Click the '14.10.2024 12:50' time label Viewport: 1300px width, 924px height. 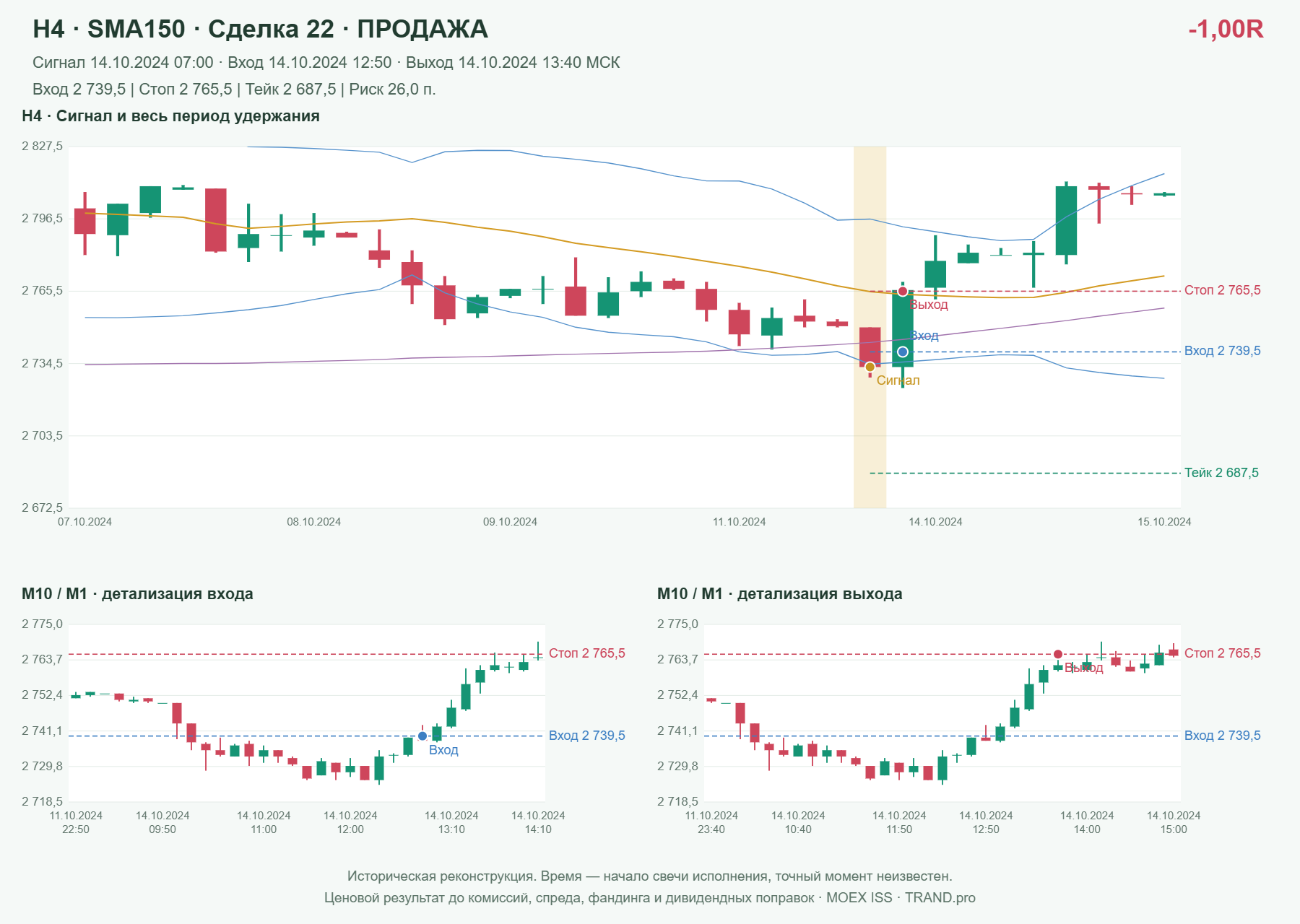tap(986, 822)
